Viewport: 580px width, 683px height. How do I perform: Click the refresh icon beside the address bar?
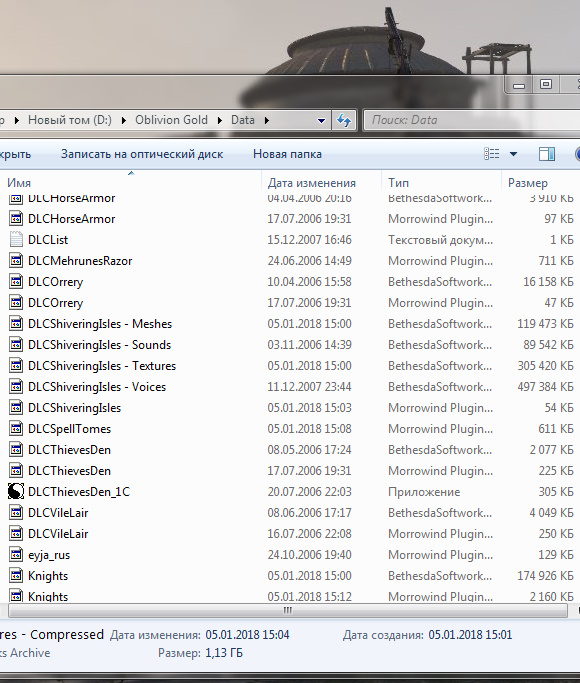point(344,120)
